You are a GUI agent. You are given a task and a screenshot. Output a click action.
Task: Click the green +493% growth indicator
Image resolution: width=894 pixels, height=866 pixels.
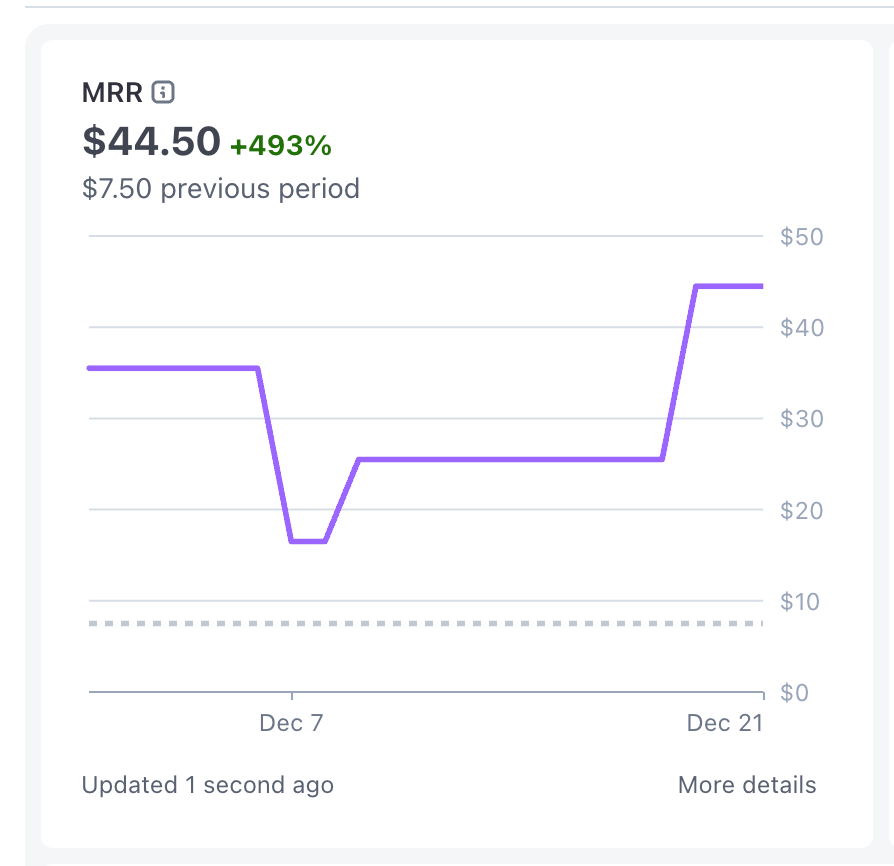click(281, 146)
